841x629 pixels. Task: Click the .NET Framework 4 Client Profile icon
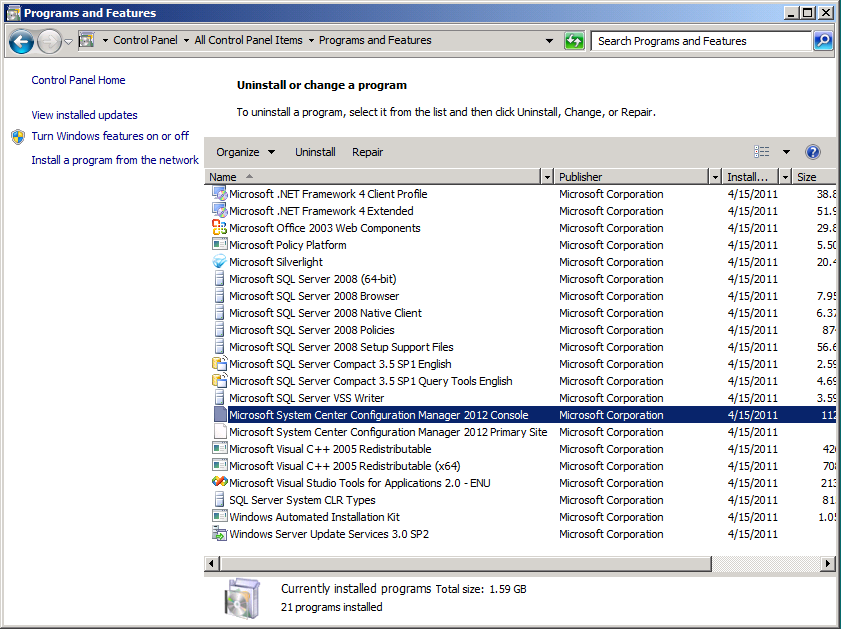pos(219,194)
